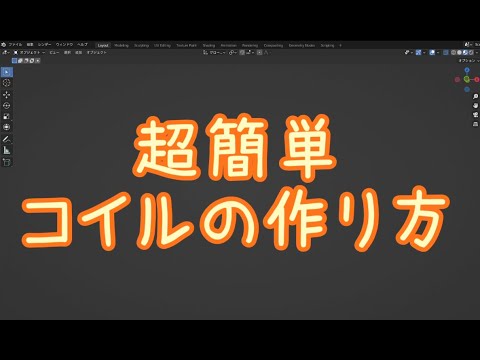This screenshot has height=360, width=480.
Task: Open the scene selector icon
Action: [x=469, y=44]
